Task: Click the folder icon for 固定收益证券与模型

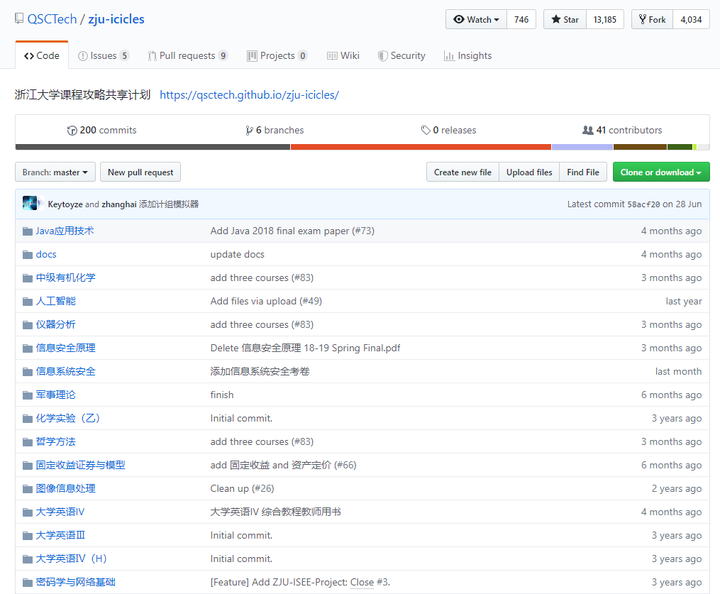Action: coord(28,465)
